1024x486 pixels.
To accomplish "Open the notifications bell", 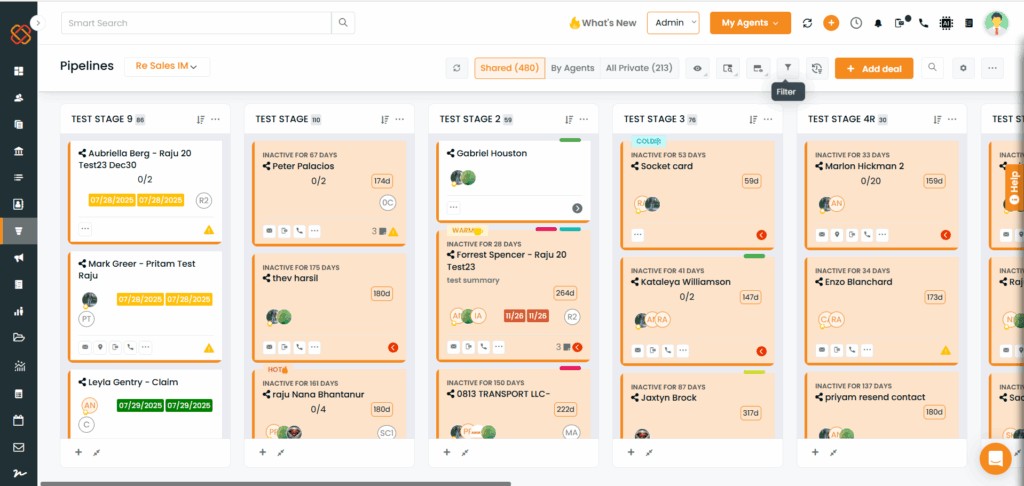I will pos(878,23).
